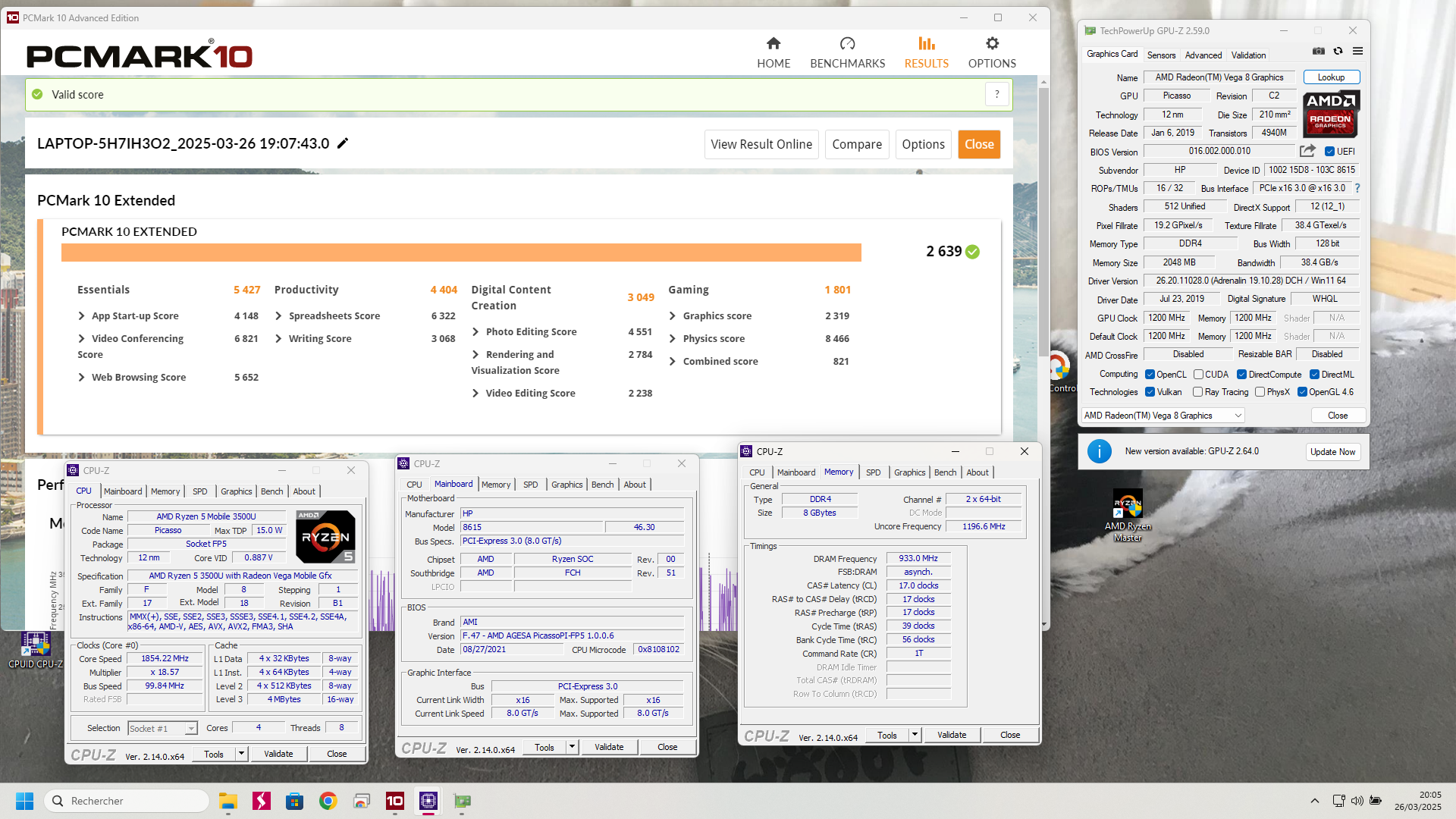Switch to PCMark 10 taskbar icon

pos(394,801)
